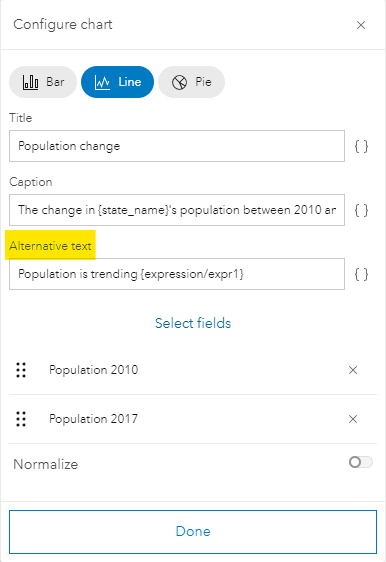Focus the Caption input field
This screenshot has height=562, width=386.
point(177,210)
